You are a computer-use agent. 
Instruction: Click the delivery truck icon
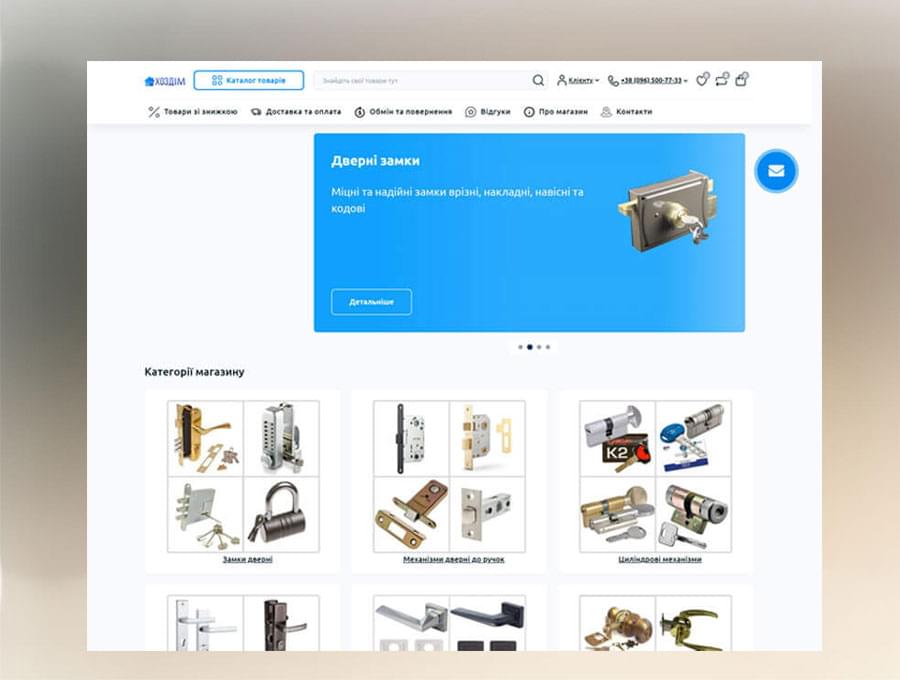click(x=256, y=112)
